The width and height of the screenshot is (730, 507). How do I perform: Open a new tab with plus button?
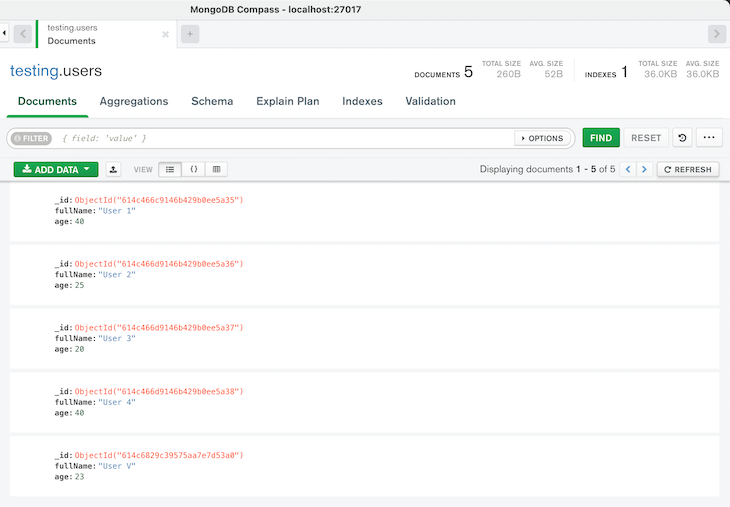(190, 34)
